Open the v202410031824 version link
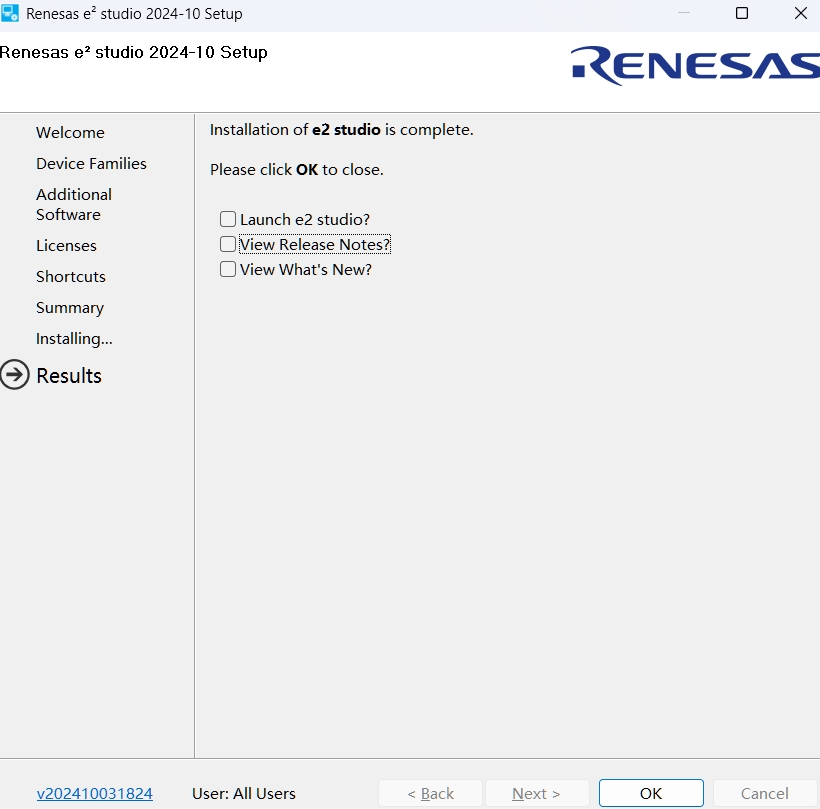 (x=95, y=793)
